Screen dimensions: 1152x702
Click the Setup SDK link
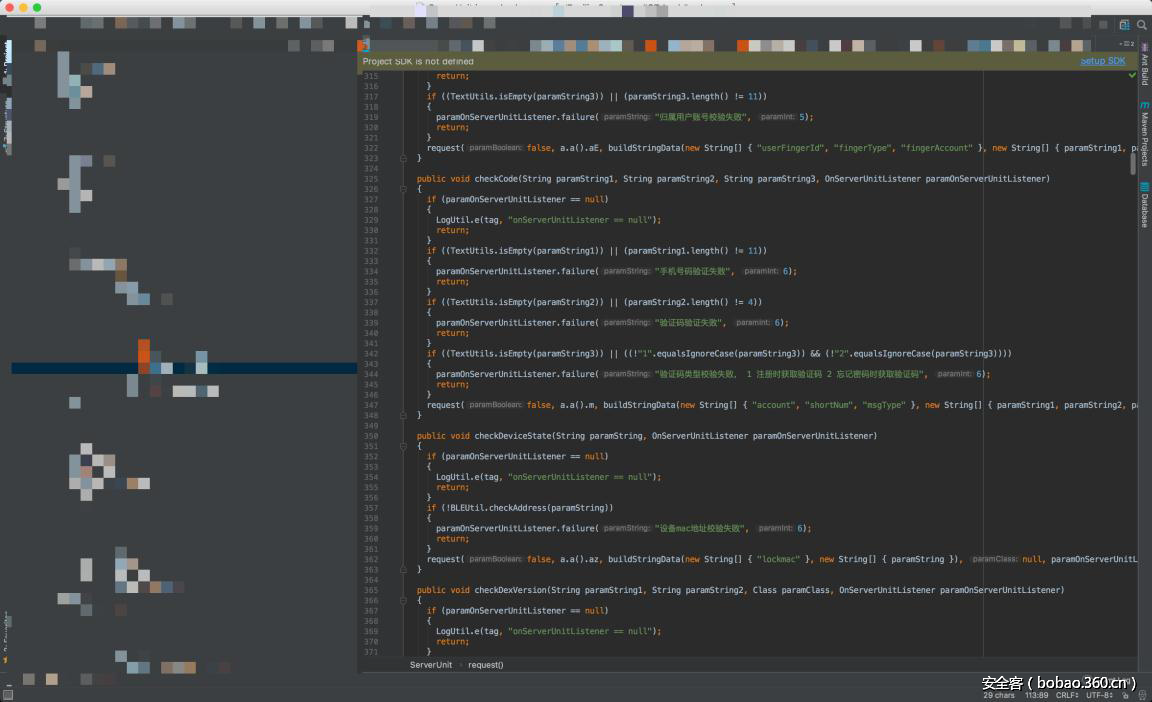click(1102, 61)
